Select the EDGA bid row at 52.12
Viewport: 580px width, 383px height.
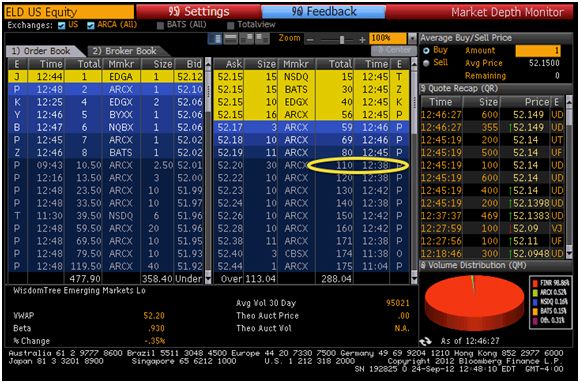[106, 77]
